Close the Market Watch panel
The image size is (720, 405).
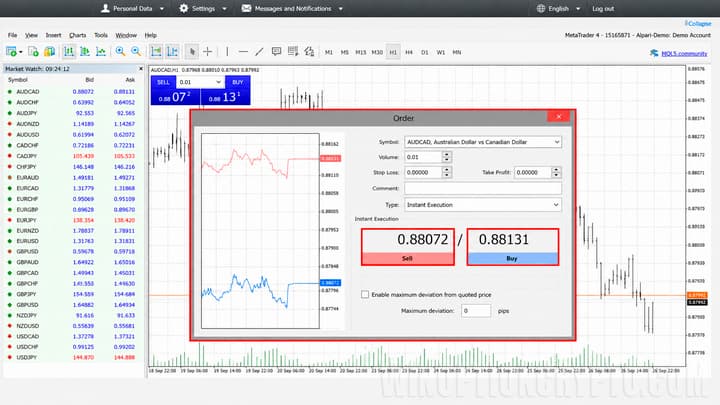click(141, 69)
